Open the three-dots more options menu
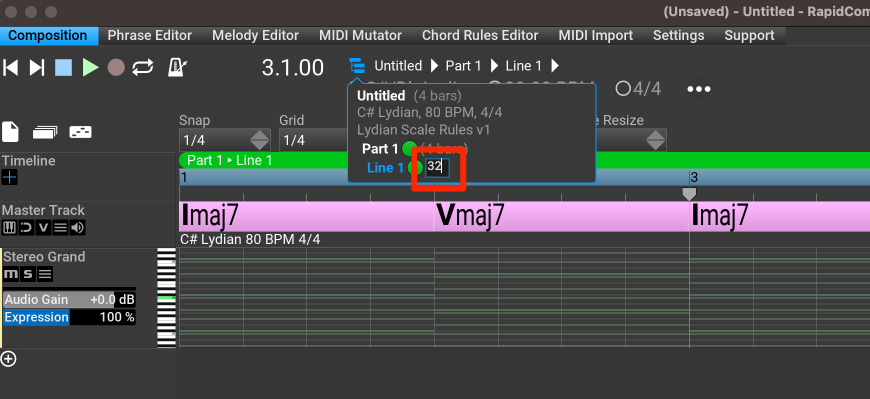The image size is (870, 399). click(699, 89)
